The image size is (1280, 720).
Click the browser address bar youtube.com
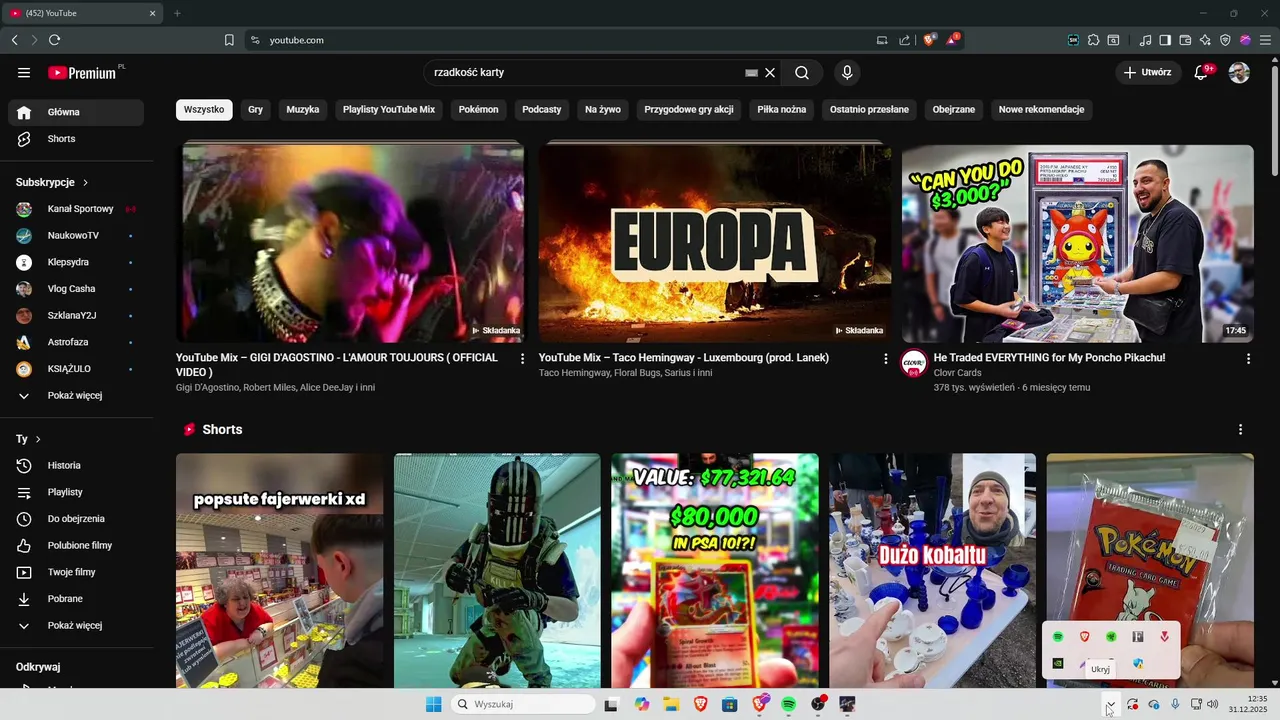click(296, 40)
